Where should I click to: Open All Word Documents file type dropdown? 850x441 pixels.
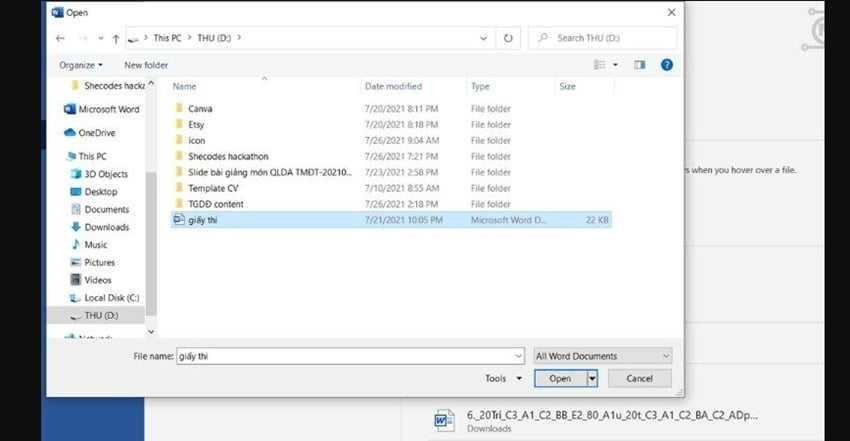click(x=603, y=356)
